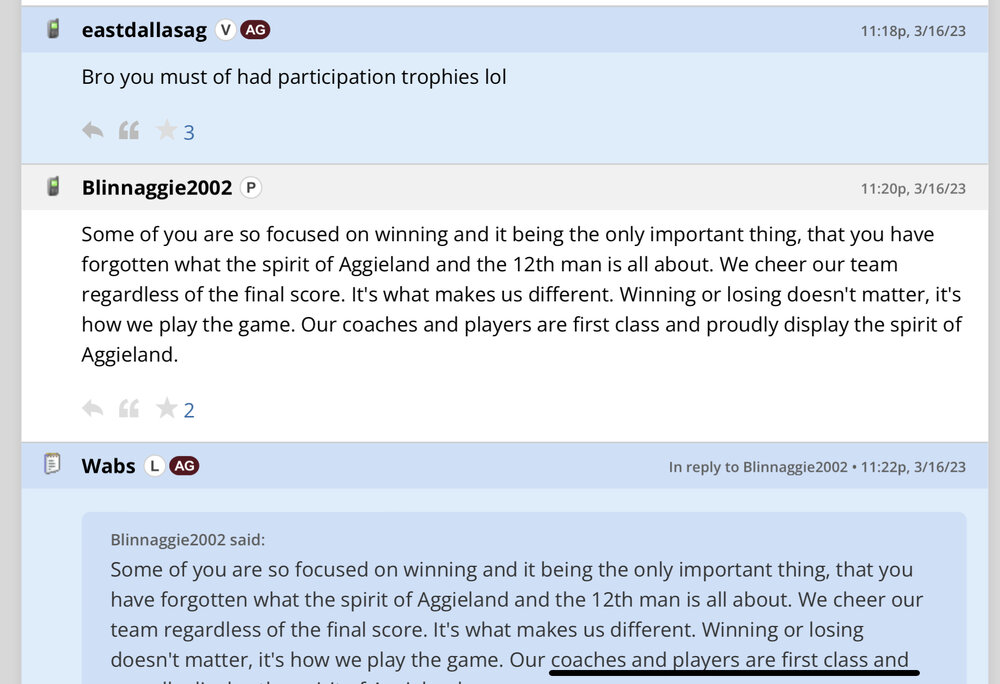Open Blinnaggie2002's profile from post header
Image resolution: width=1000 pixels, height=684 pixels.
click(156, 187)
